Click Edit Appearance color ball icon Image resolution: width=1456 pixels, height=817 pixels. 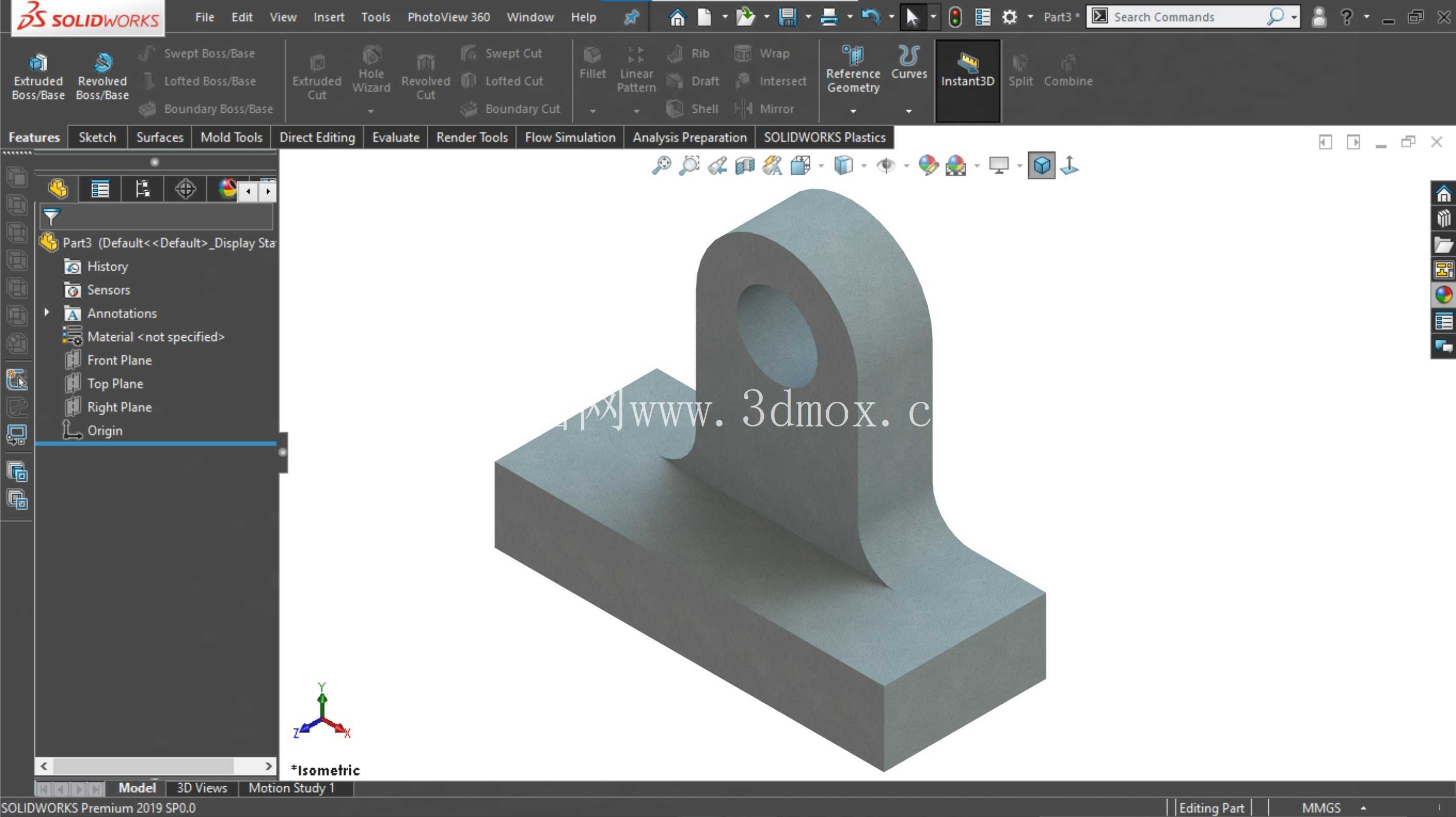[928, 166]
